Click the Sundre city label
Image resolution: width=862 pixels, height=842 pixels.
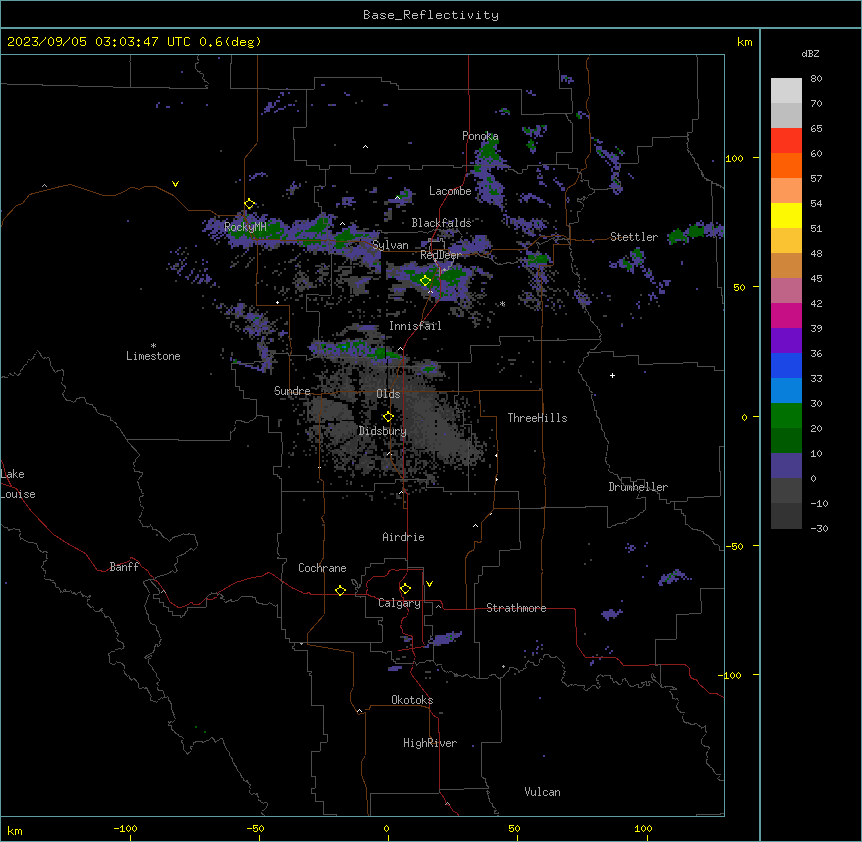click(x=292, y=391)
